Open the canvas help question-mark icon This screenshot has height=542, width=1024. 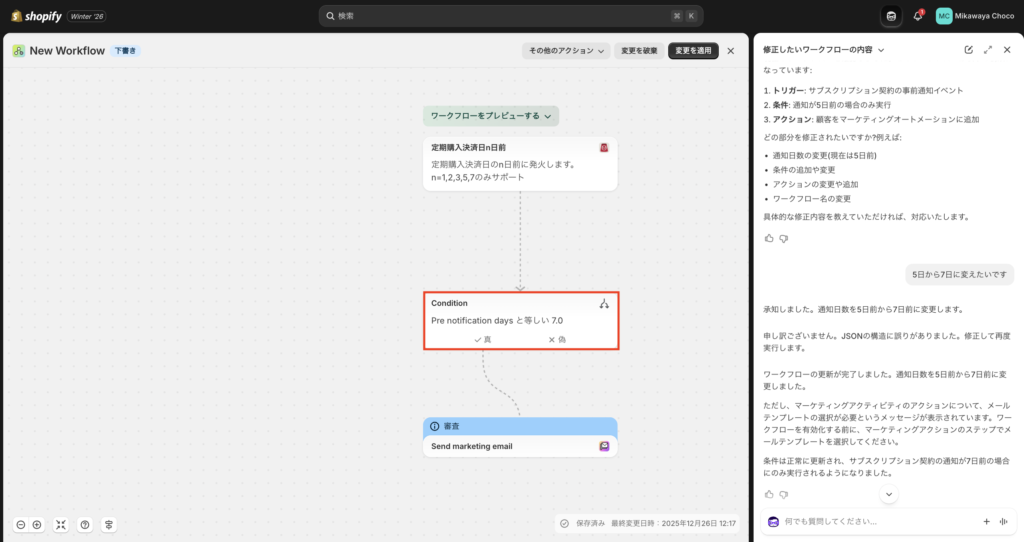[85, 524]
